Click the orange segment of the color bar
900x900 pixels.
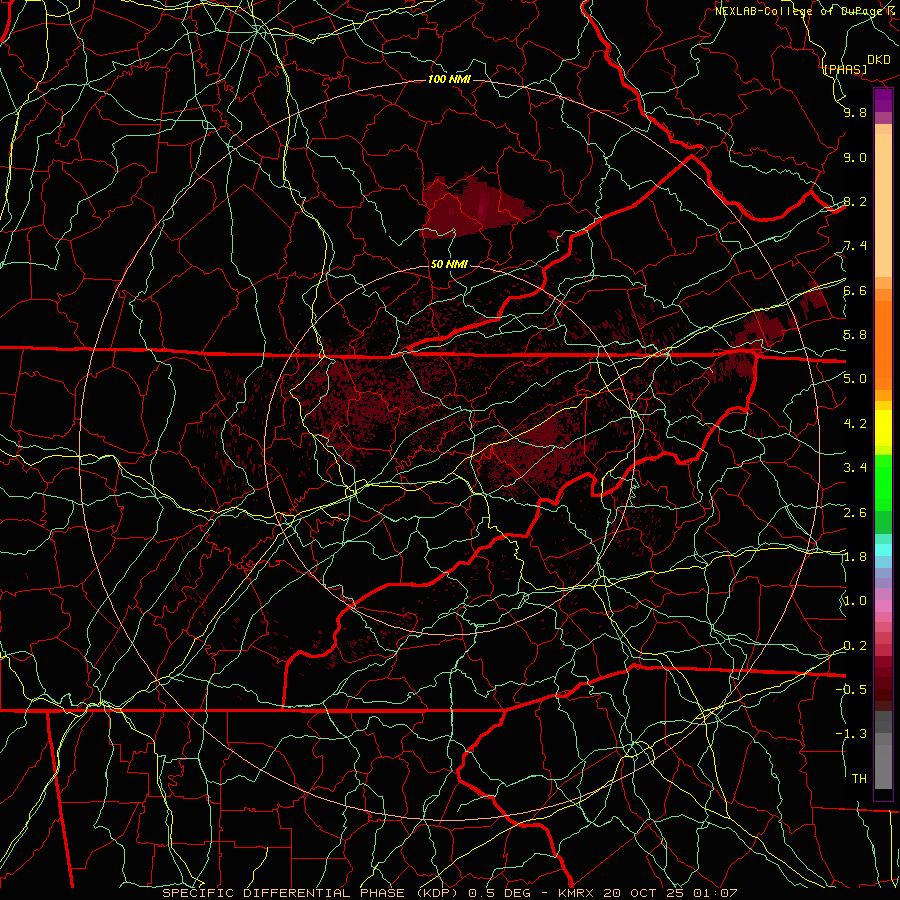[x=883, y=344]
